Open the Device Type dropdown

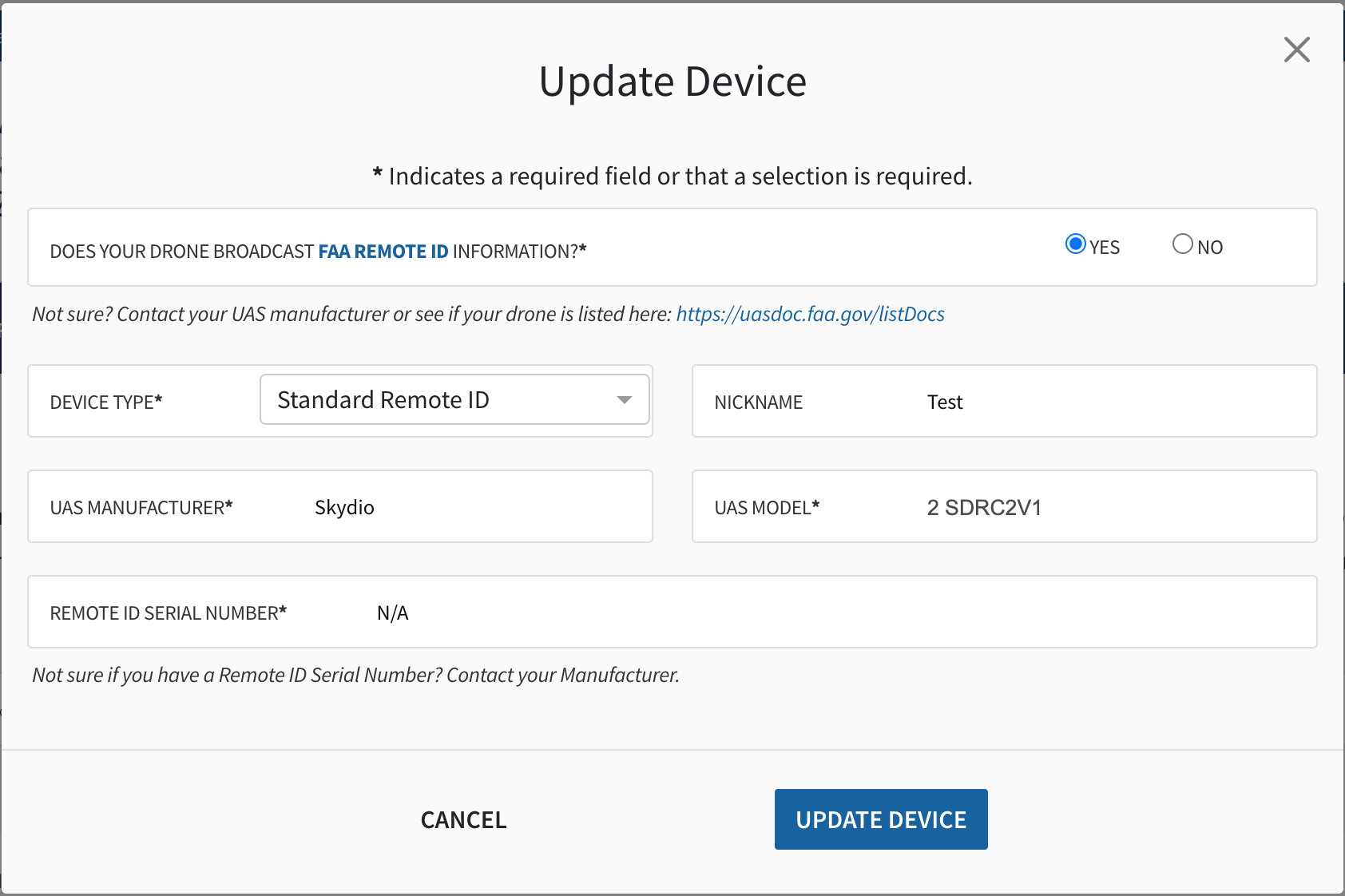click(454, 399)
